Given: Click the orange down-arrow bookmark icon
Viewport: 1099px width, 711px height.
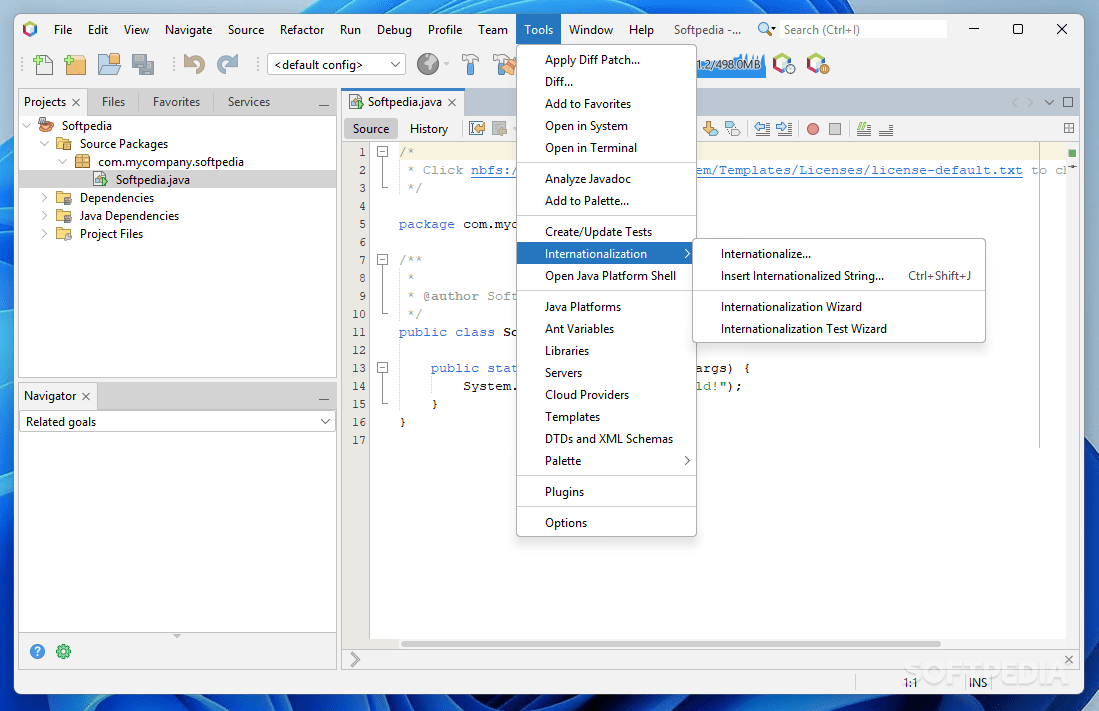Looking at the screenshot, I should (710, 128).
